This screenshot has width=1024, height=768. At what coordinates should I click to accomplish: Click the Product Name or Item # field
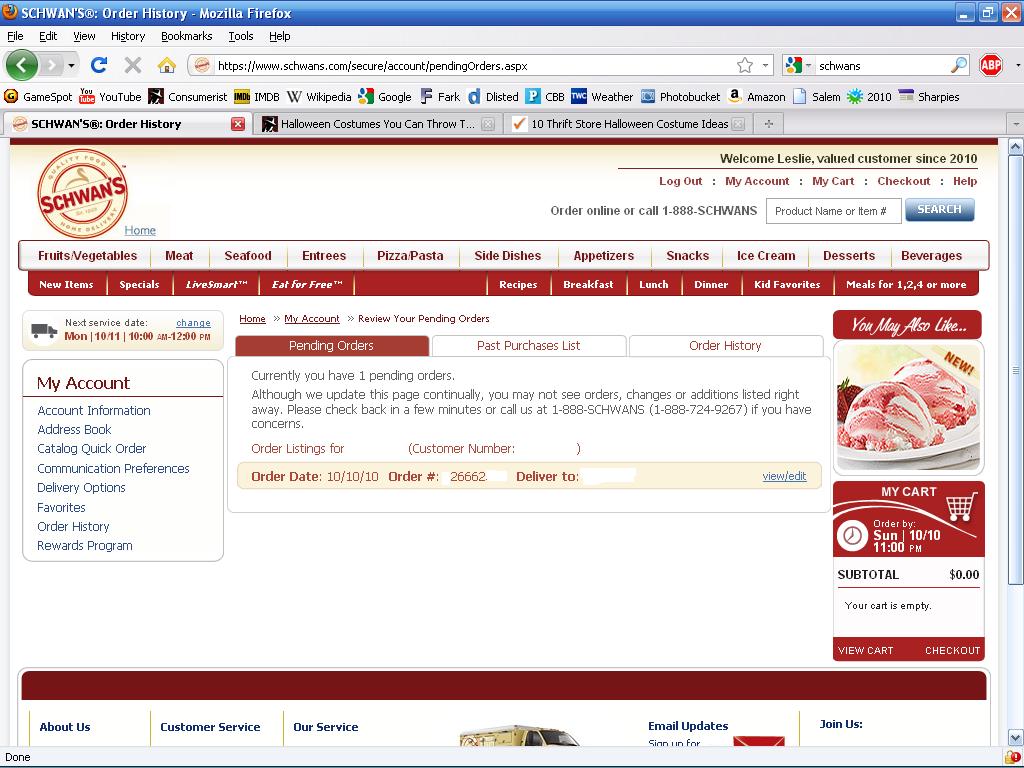click(833, 211)
